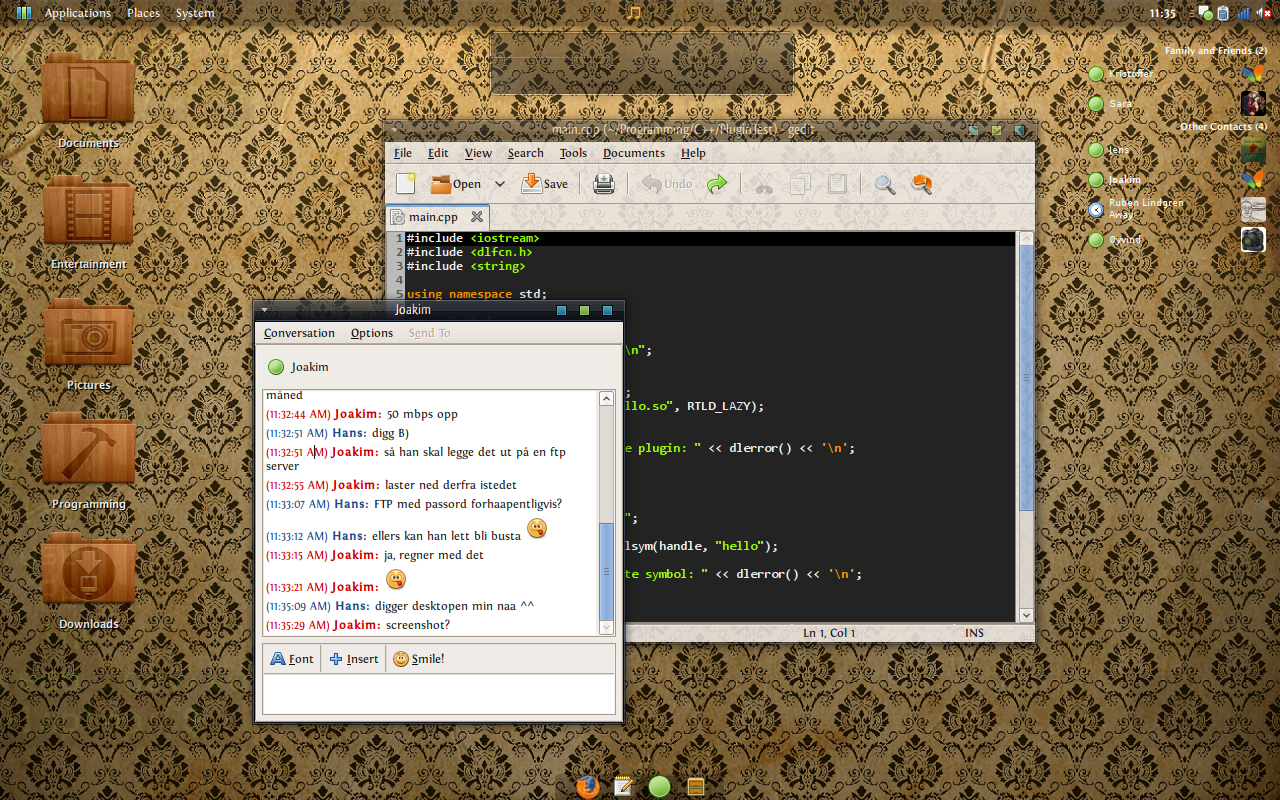Click the Save button in gedit
The height and width of the screenshot is (800, 1280).
(x=545, y=184)
